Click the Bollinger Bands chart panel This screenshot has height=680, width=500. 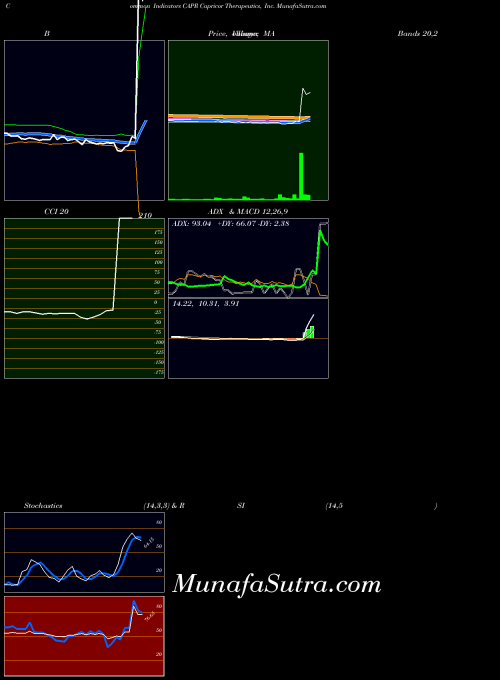[x=85, y=121]
